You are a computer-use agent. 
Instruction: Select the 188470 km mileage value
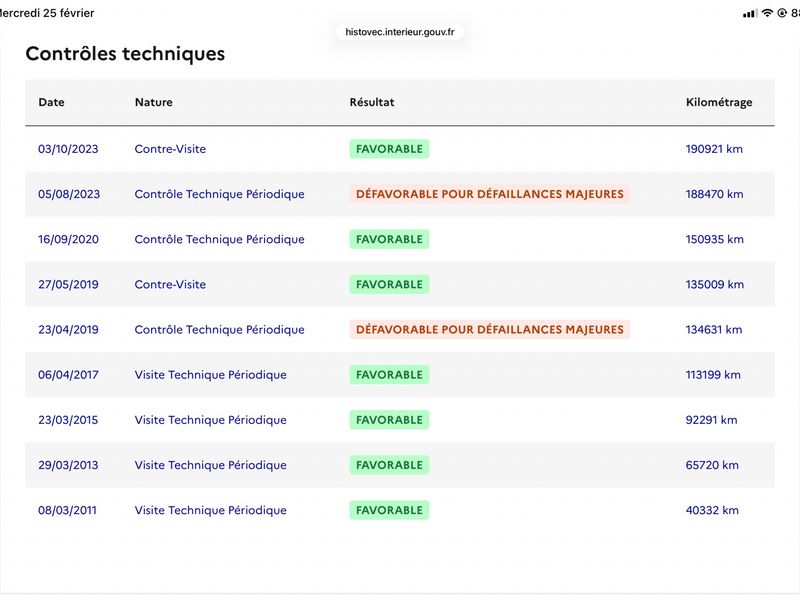pos(714,194)
